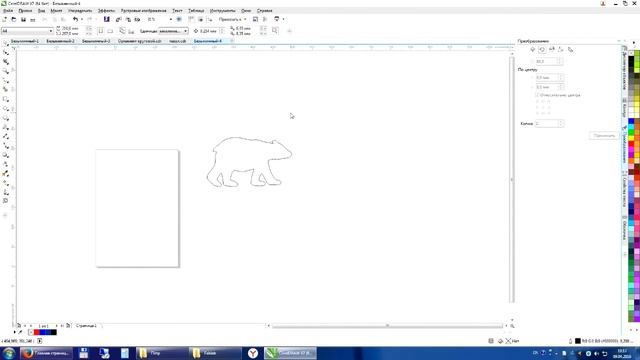Click the Open file icon
Viewport: 640px width, 360px height.
13,19
